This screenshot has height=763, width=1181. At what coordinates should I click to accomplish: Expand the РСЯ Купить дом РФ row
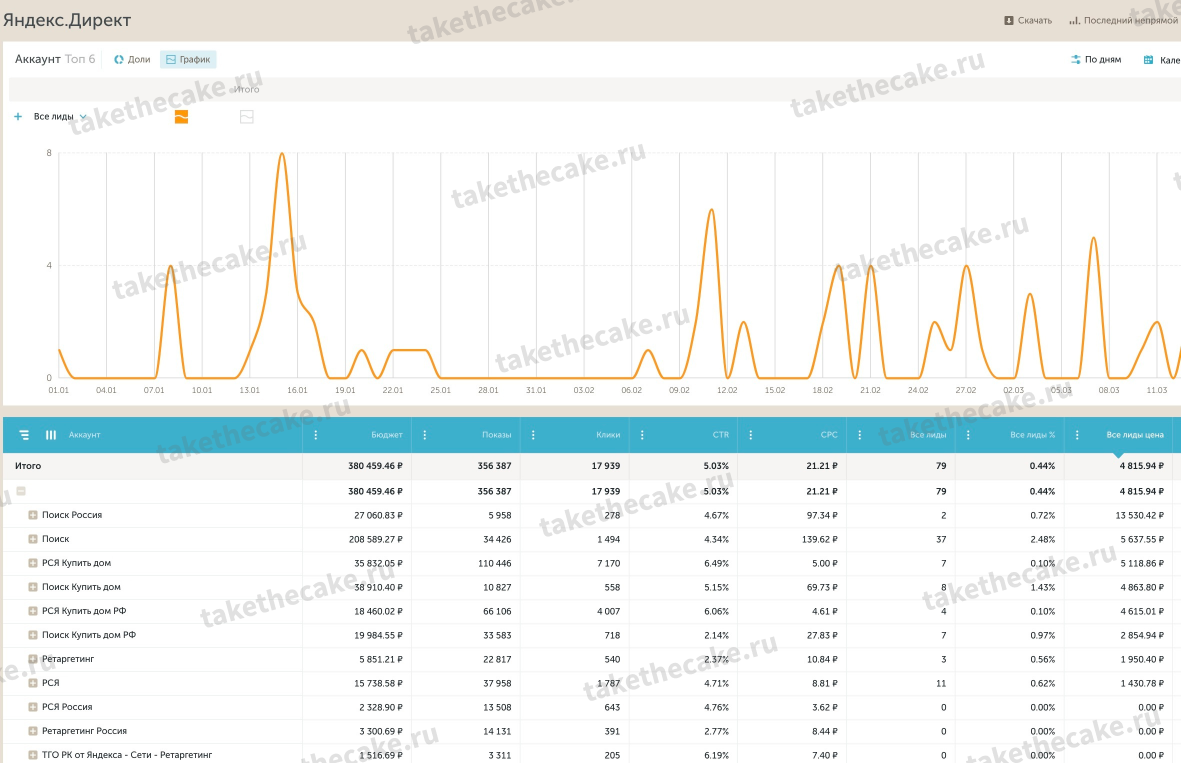[x=33, y=612]
